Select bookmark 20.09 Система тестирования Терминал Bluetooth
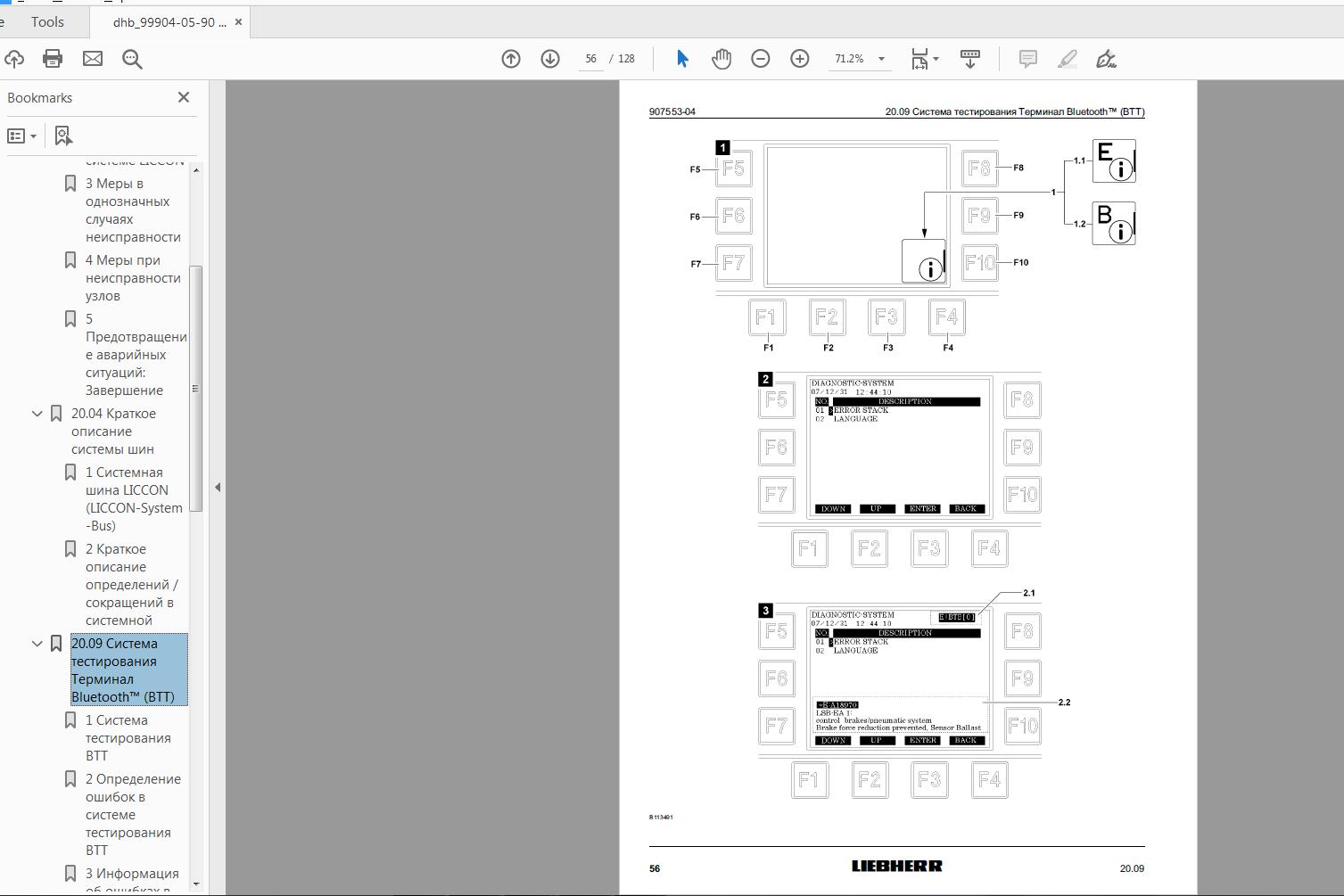1344x896 pixels. click(x=129, y=670)
